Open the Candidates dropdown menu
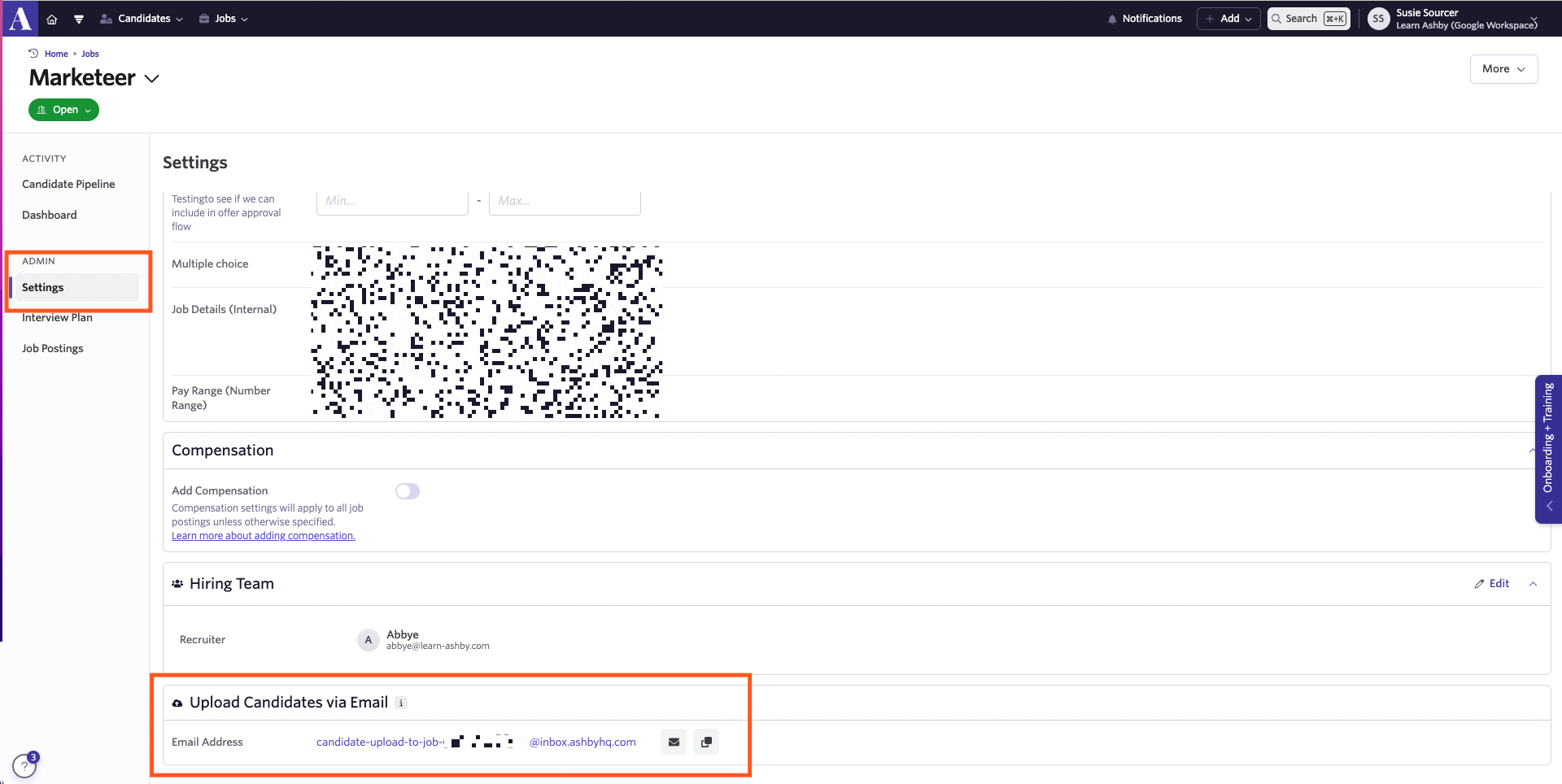The height and width of the screenshot is (784, 1562). (x=142, y=19)
